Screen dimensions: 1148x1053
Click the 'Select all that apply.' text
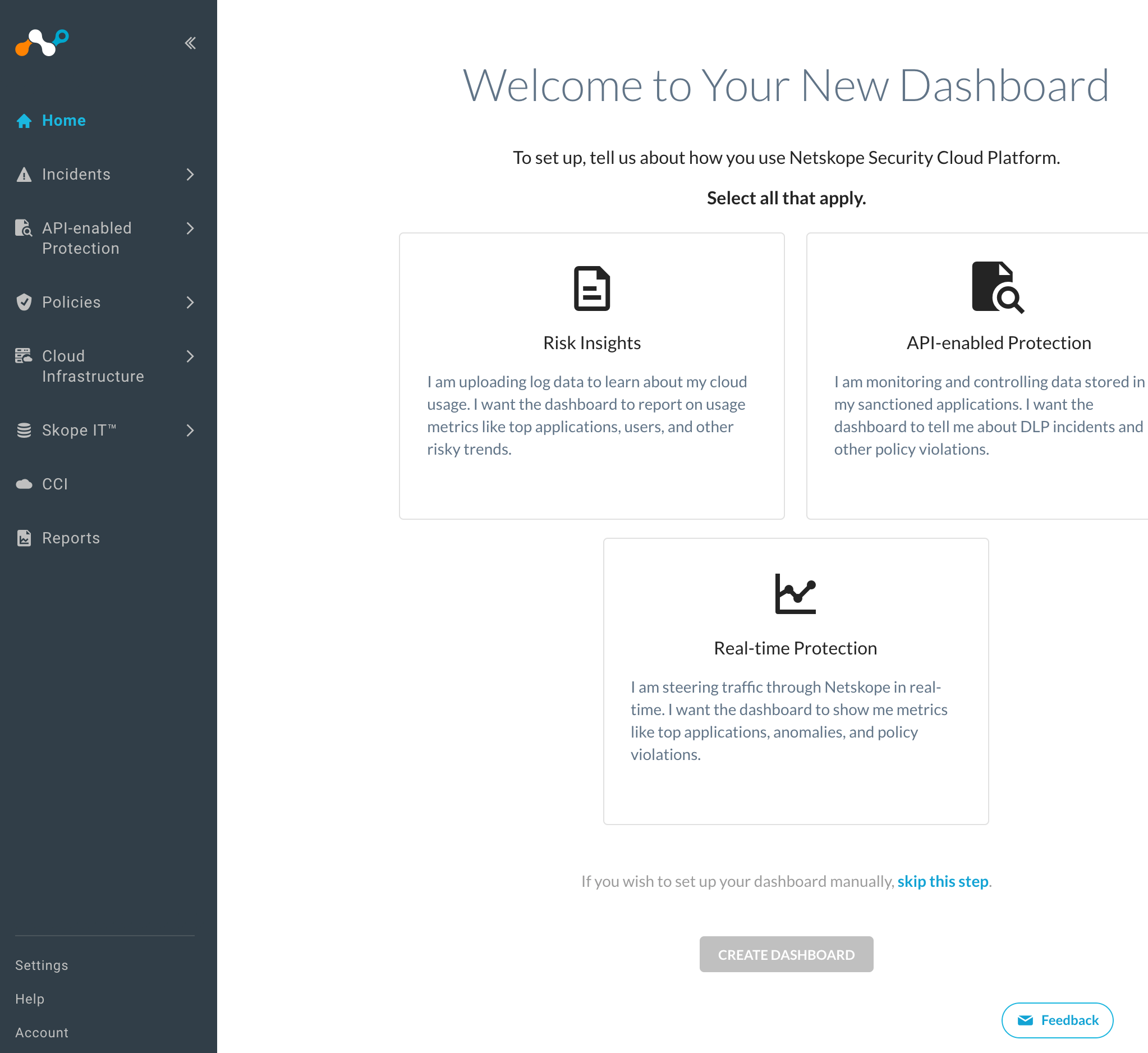[x=786, y=198]
